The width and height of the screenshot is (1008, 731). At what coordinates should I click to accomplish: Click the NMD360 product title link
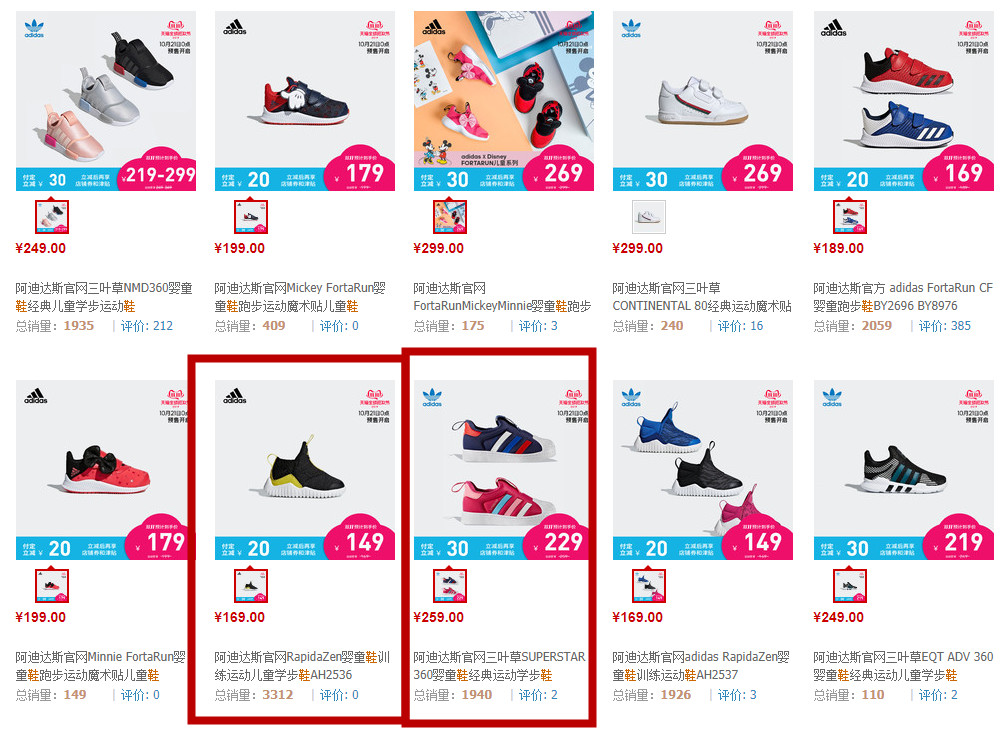pyautogui.click(x=104, y=297)
